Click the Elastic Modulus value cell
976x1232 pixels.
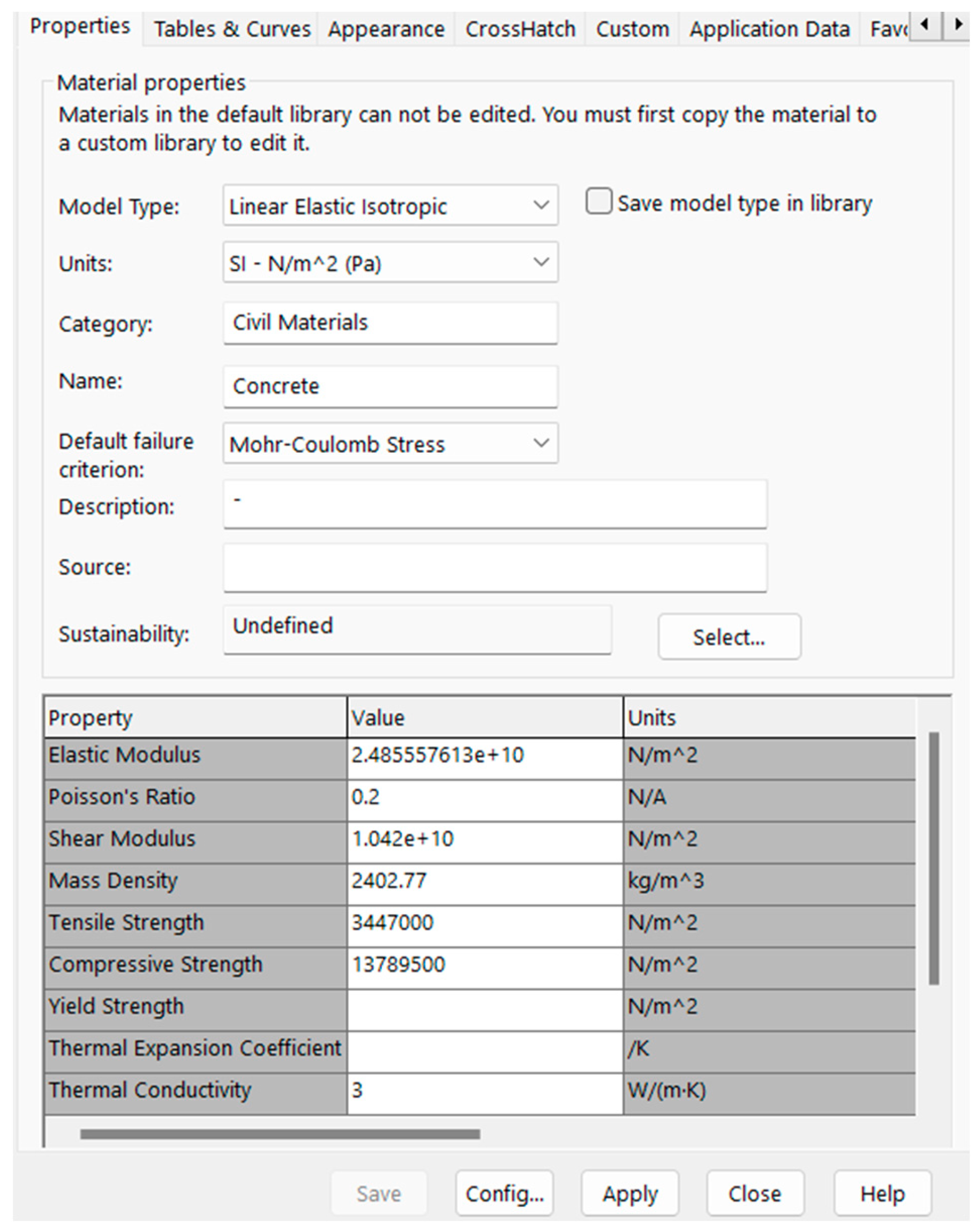click(485, 756)
